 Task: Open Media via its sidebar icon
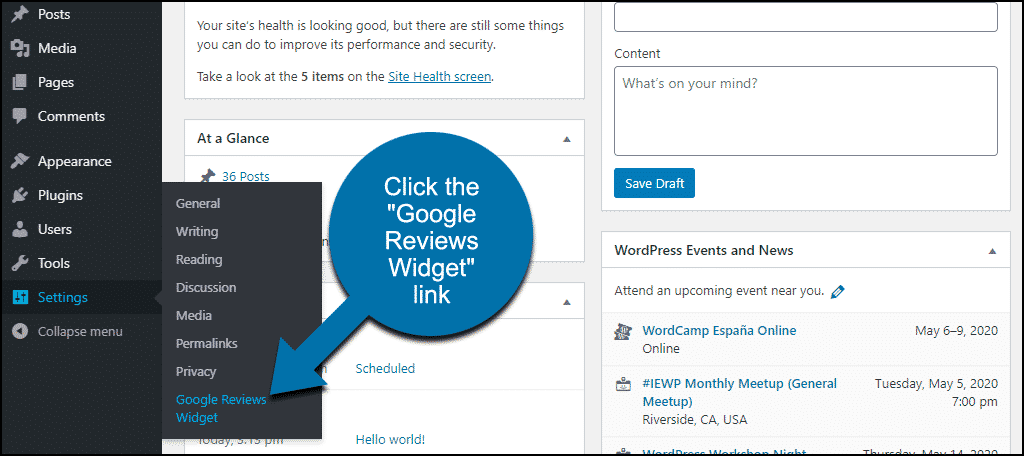point(20,48)
